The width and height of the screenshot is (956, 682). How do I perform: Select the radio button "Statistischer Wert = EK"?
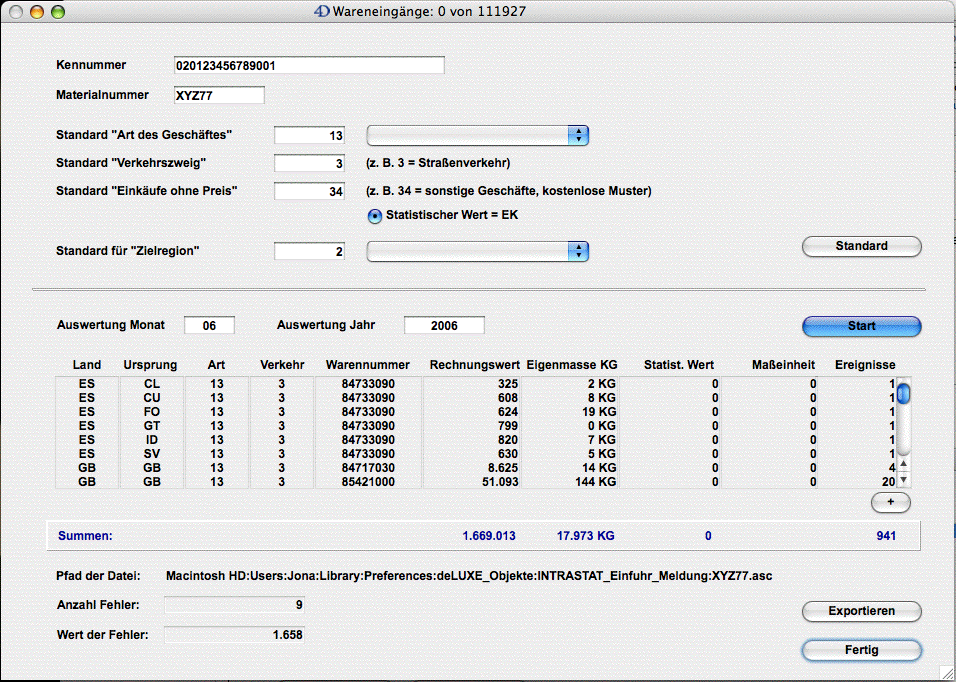(373, 214)
